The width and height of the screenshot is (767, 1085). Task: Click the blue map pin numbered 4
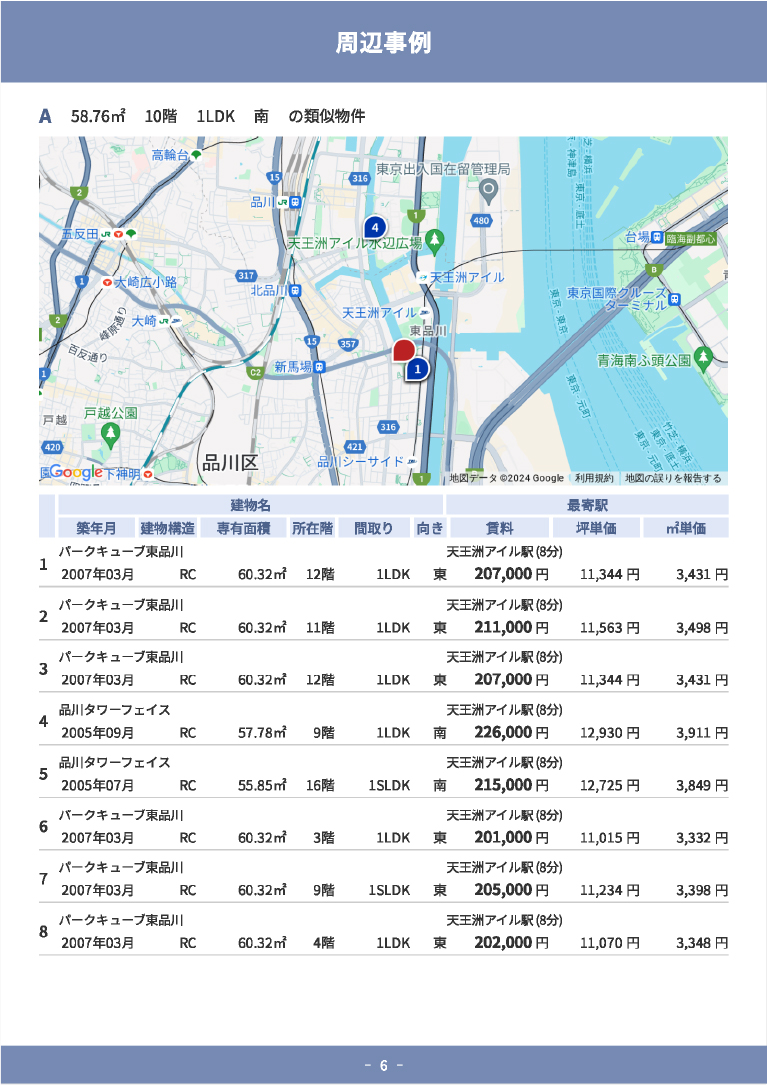[375, 228]
